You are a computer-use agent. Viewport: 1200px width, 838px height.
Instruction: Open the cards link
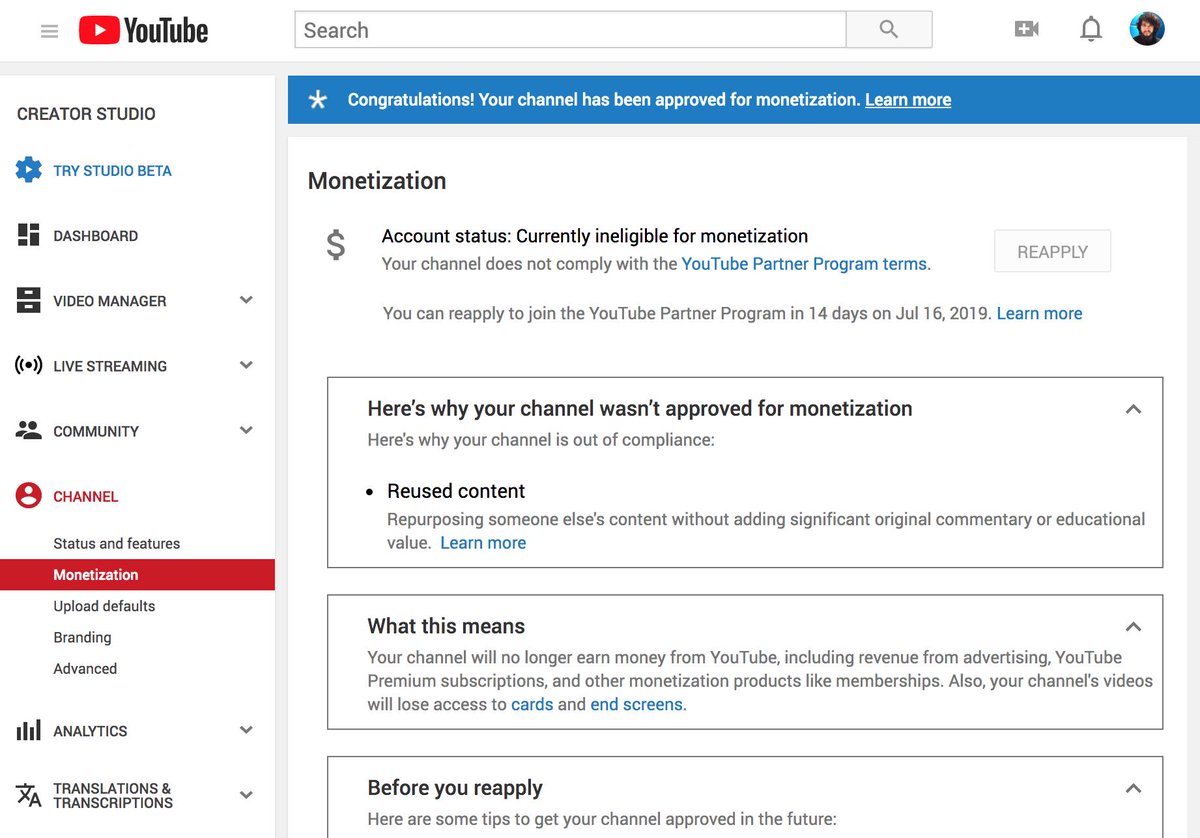pos(532,704)
